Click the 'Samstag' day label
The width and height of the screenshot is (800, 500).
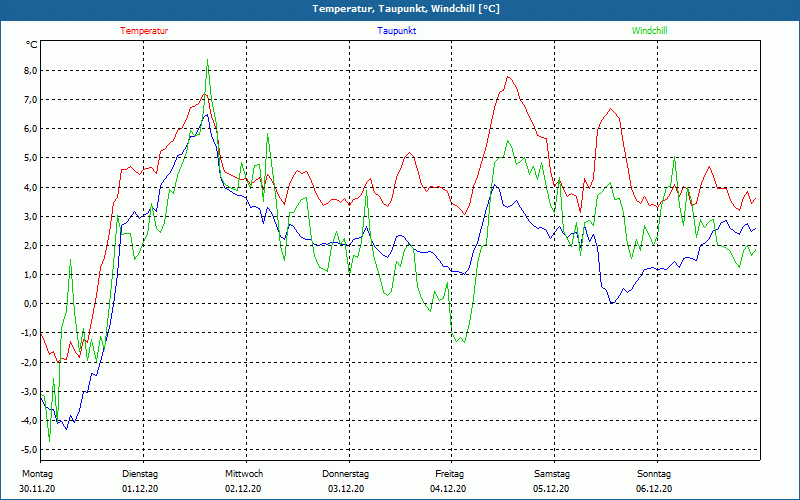coord(552,474)
